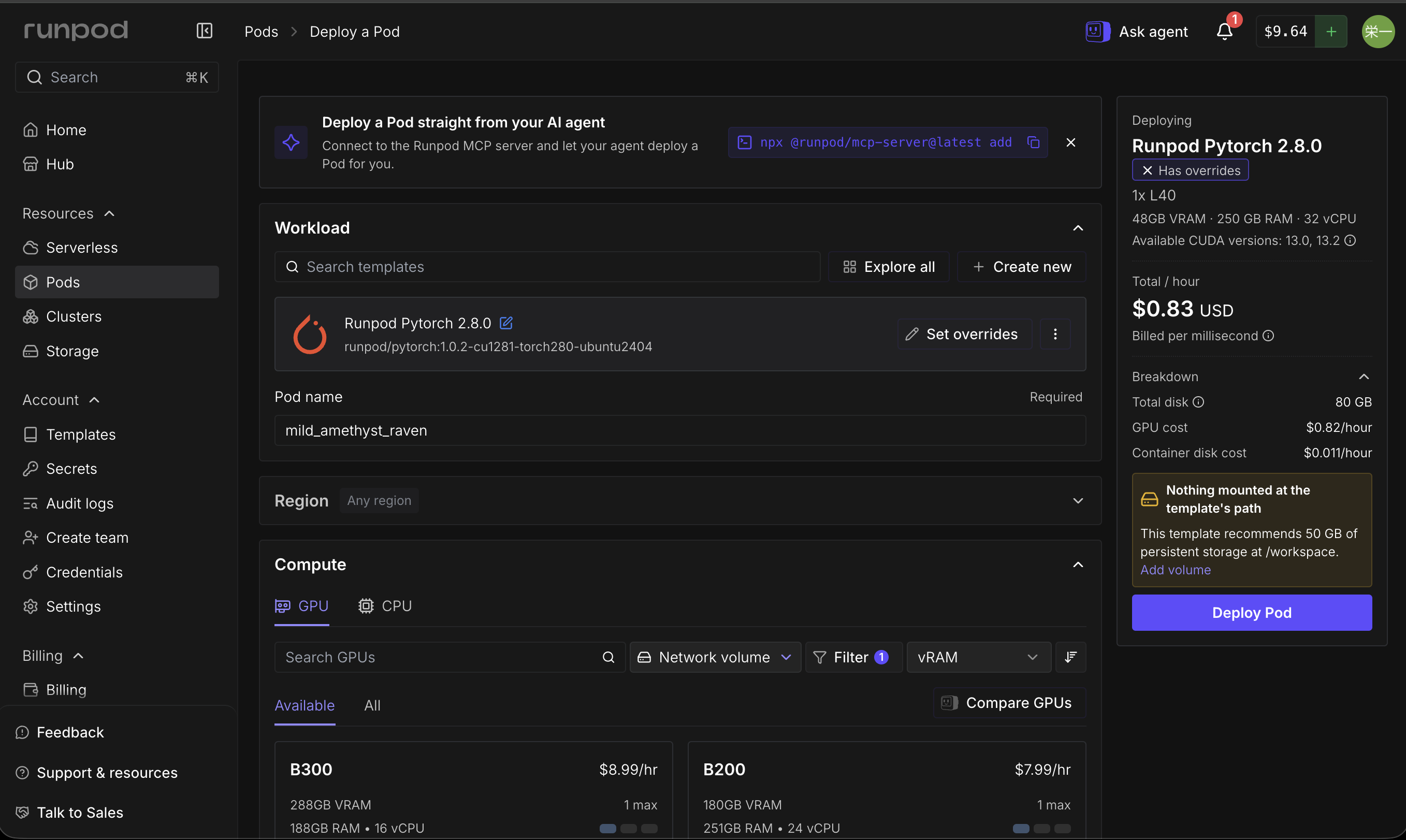1406x840 pixels.
Task: Open the user avatar menu
Action: click(x=1378, y=31)
